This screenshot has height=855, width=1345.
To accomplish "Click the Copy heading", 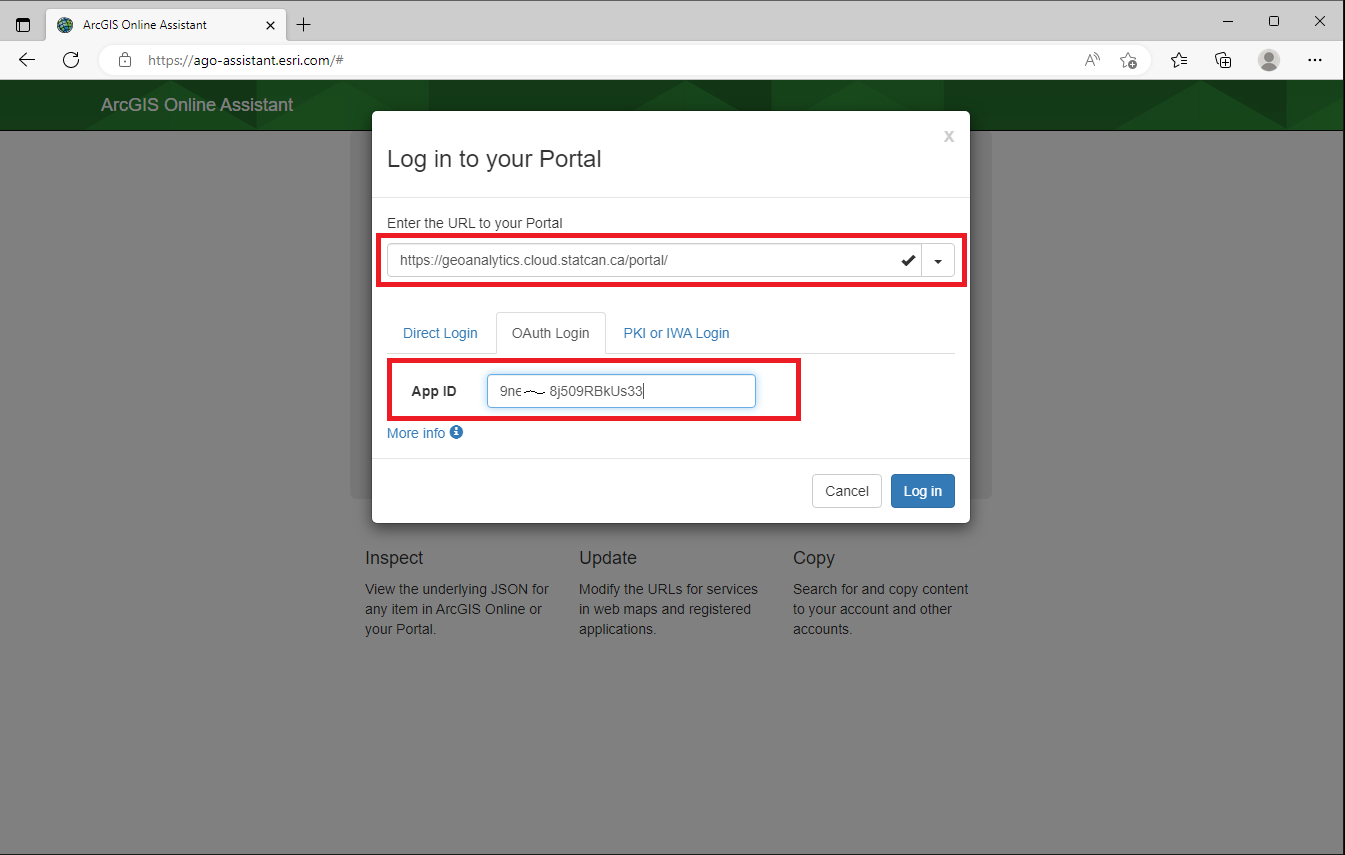I will (x=814, y=558).
